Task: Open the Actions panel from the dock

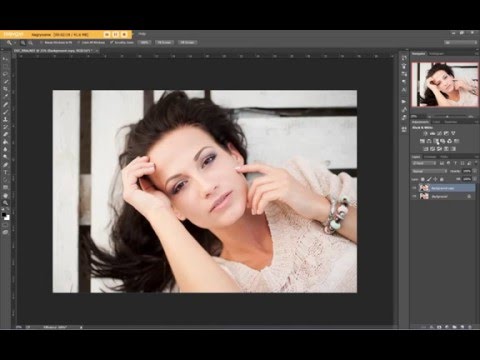Action: coord(404,101)
